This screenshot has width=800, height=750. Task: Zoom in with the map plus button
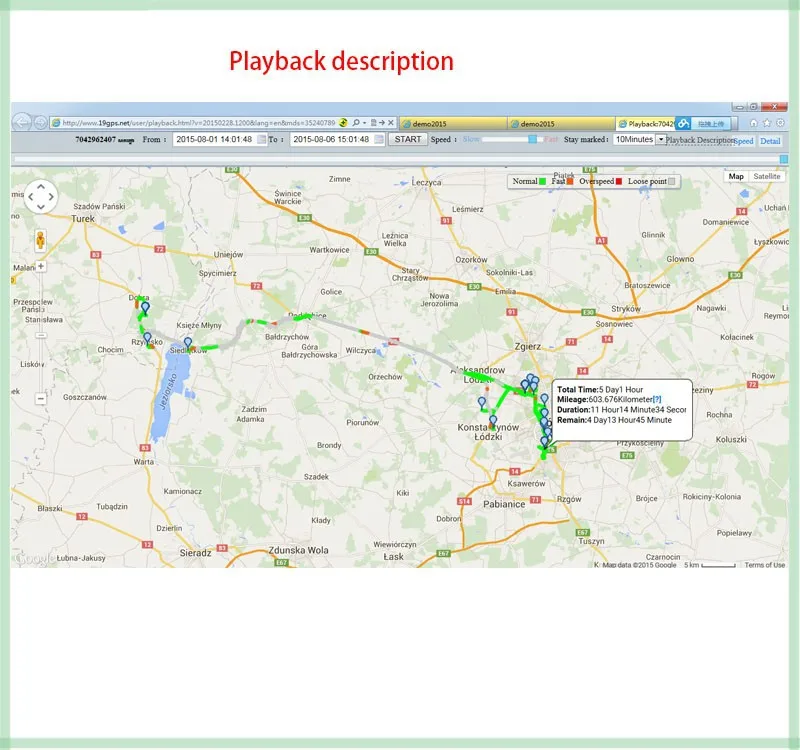click(41, 266)
